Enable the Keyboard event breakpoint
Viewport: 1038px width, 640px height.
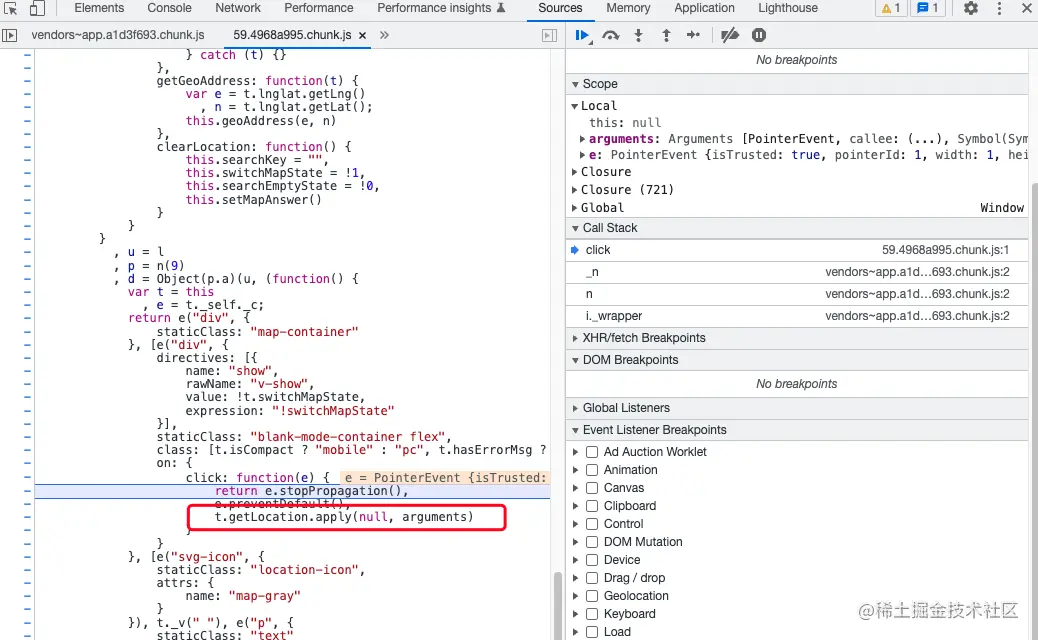pos(590,613)
